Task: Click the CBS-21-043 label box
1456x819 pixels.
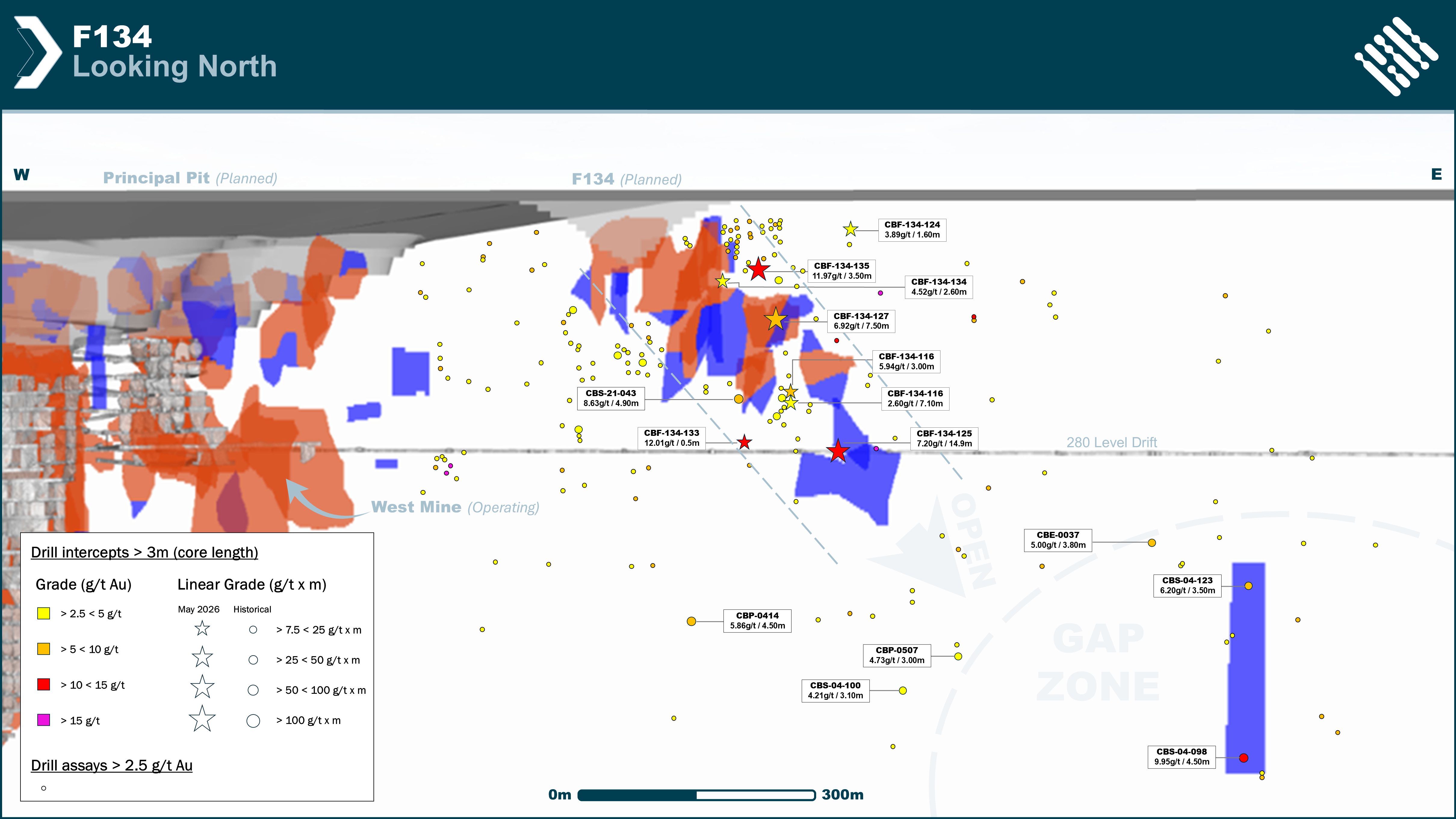Action: pyautogui.click(x=611, y=399)
